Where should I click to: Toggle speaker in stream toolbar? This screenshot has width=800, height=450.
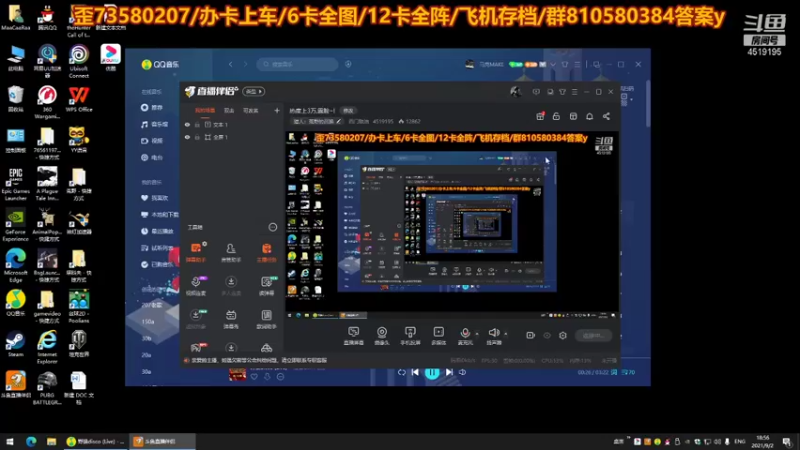coord(493,335)
